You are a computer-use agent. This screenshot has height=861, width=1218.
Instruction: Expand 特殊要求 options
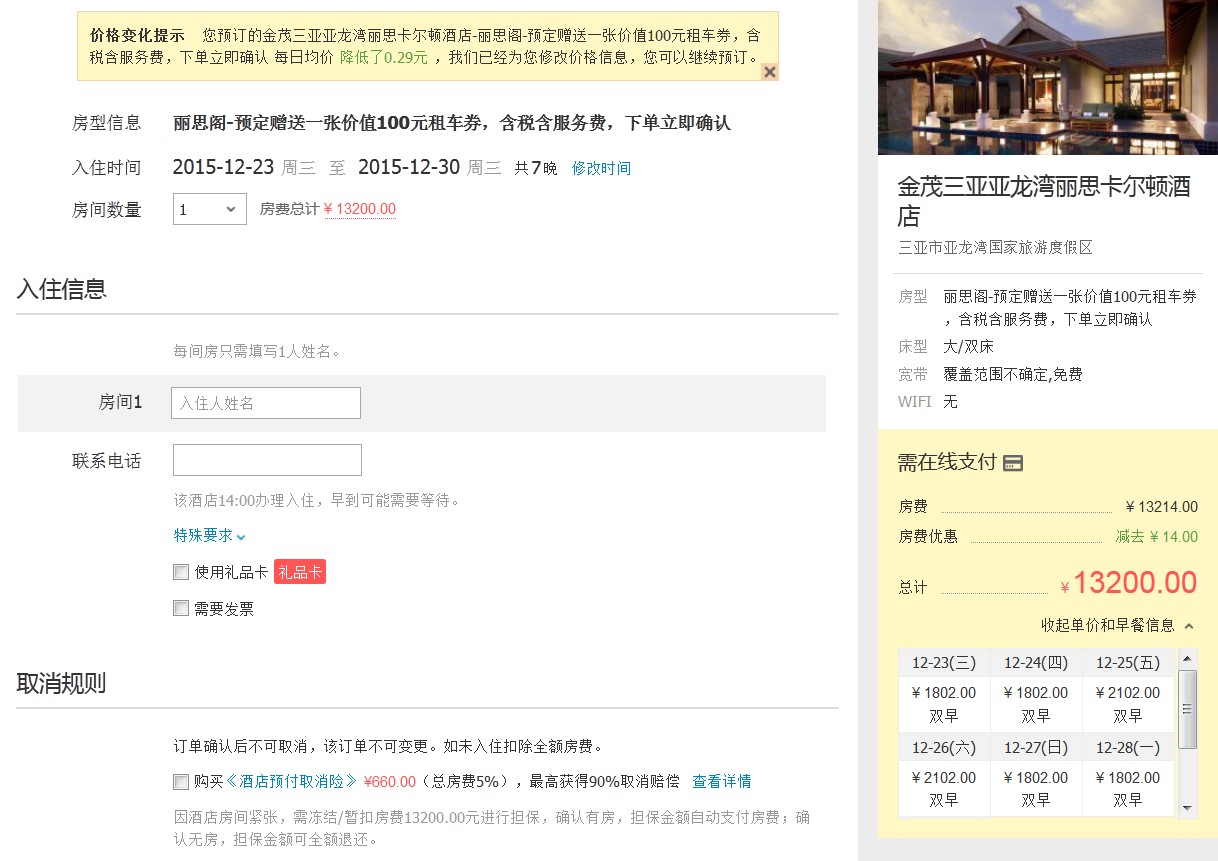coord(209,536)
